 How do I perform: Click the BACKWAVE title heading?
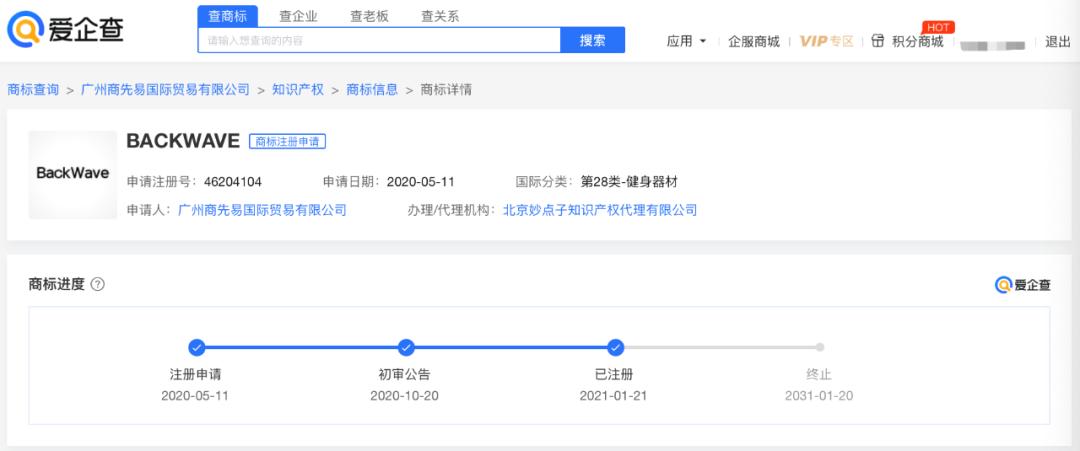tap(183, 141)
